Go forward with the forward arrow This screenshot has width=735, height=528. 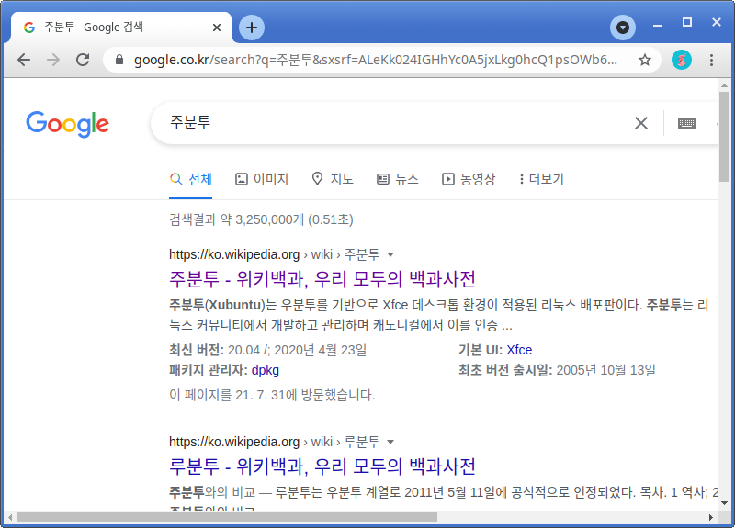pos(53,60)
